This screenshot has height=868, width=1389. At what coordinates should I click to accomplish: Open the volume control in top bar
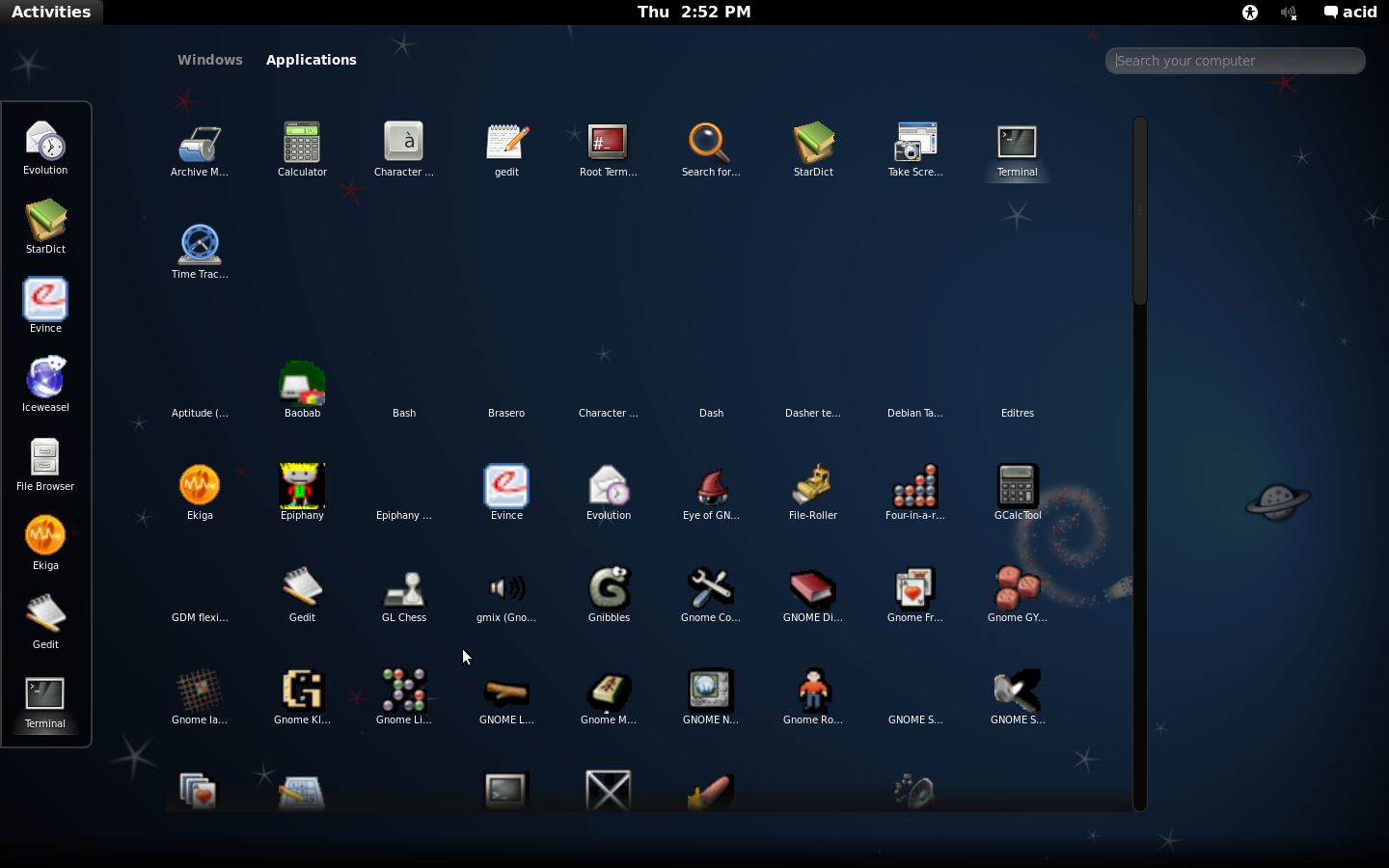pyautogui.click(x=1290, y=13)
